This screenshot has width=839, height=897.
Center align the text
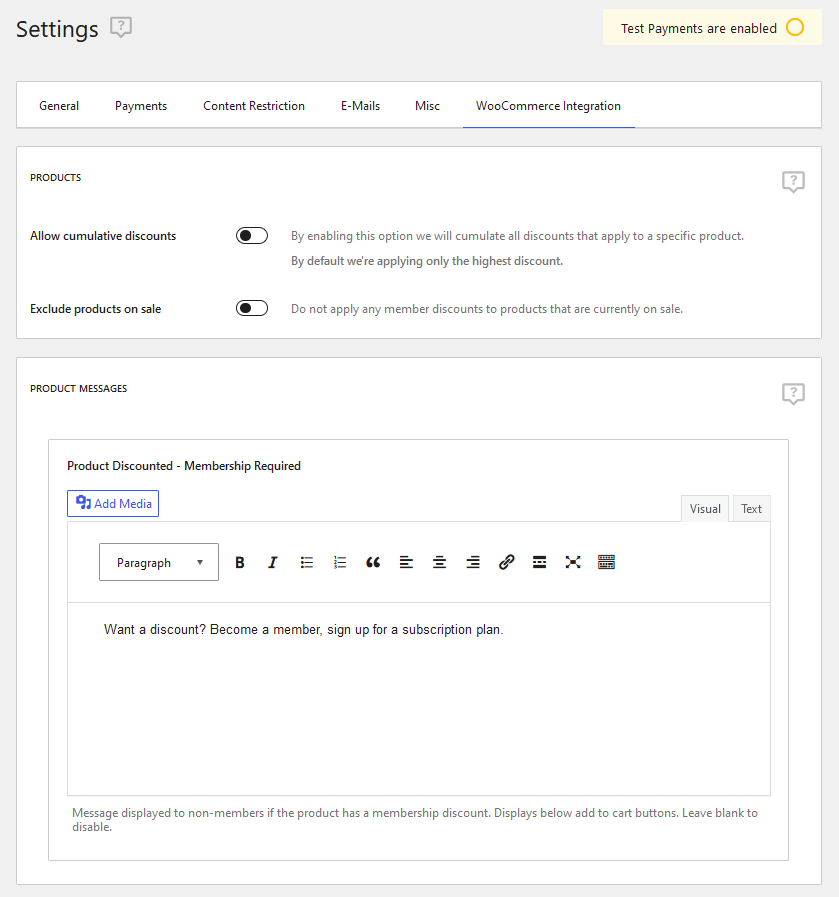coord(439,562)
